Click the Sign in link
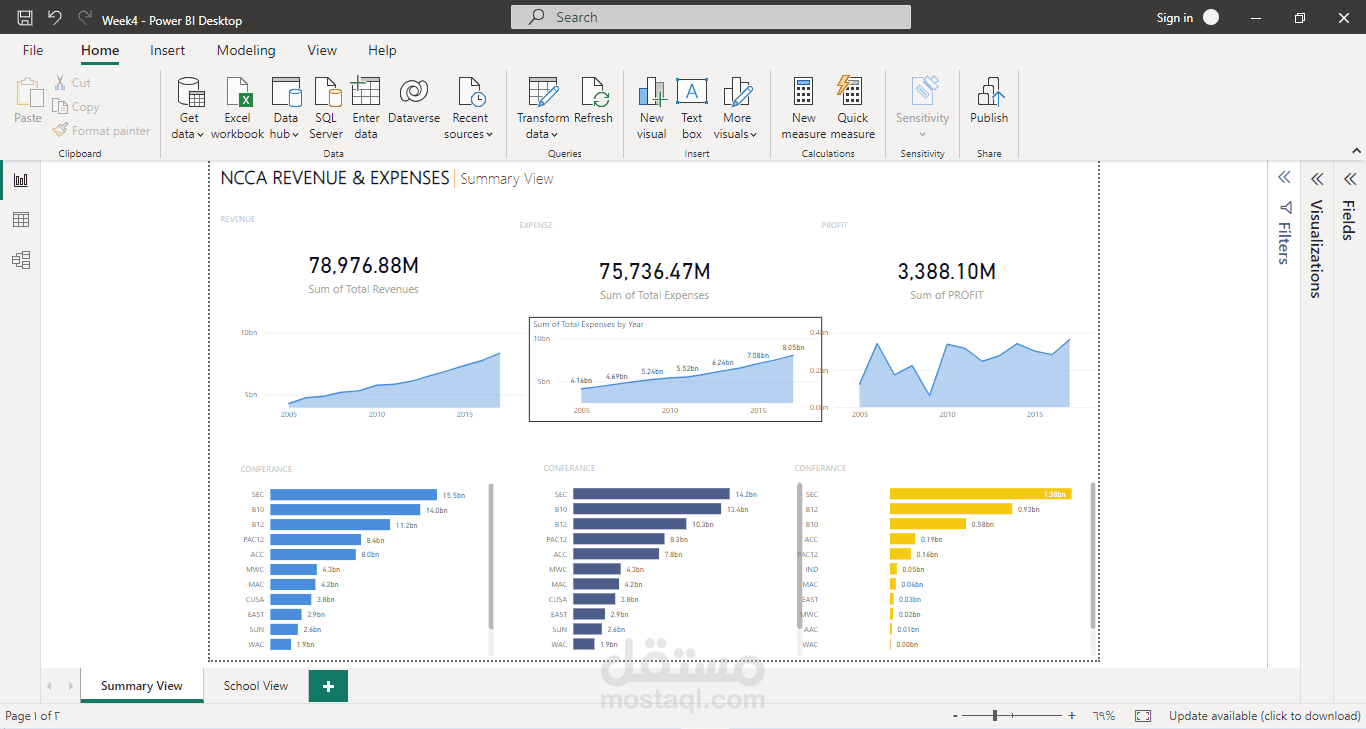This screenshot has width=1366, height=729. pos(1175,18)
